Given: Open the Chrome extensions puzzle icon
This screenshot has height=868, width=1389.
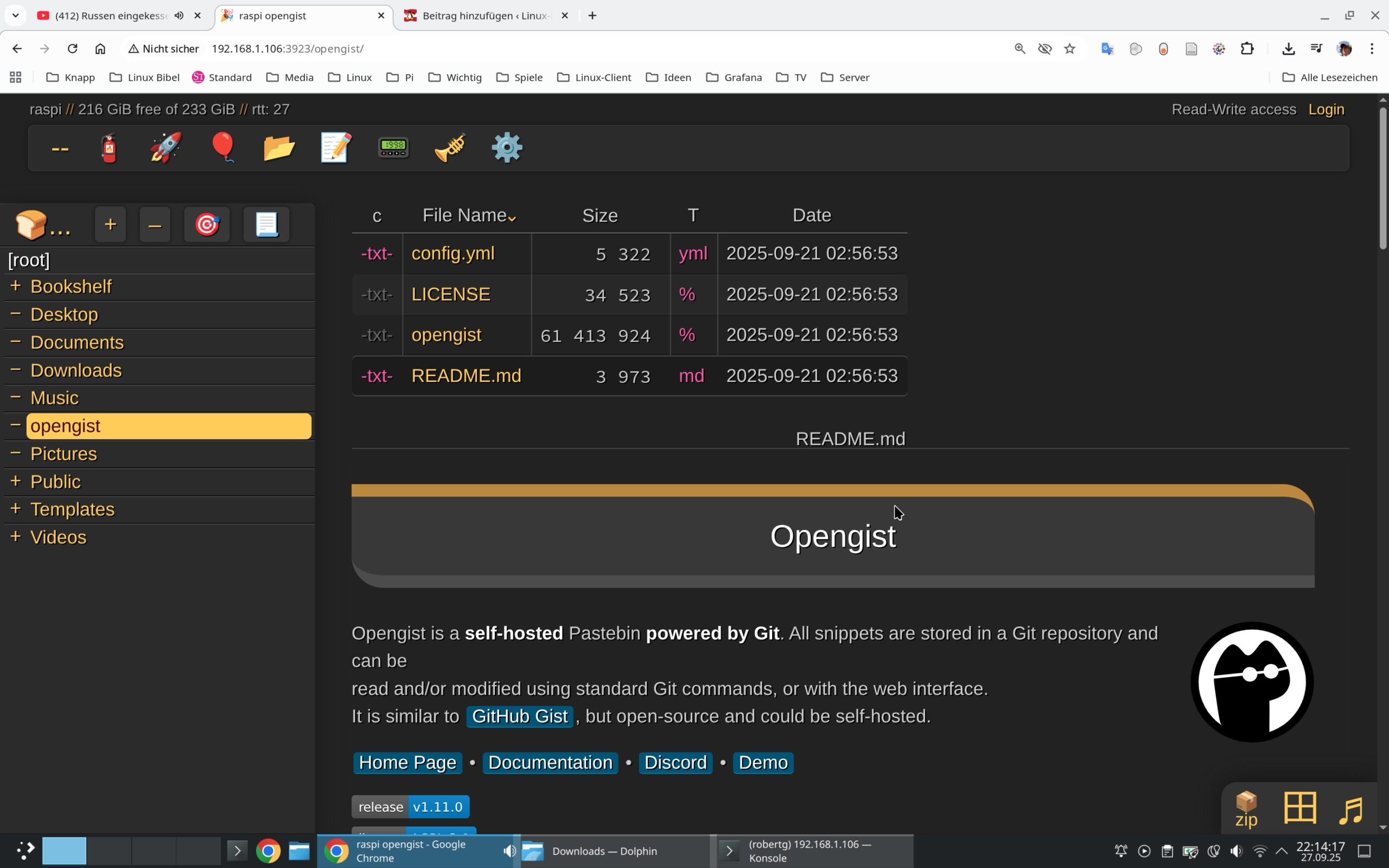Looking at the screenshot, I should tap(1247, 49).
